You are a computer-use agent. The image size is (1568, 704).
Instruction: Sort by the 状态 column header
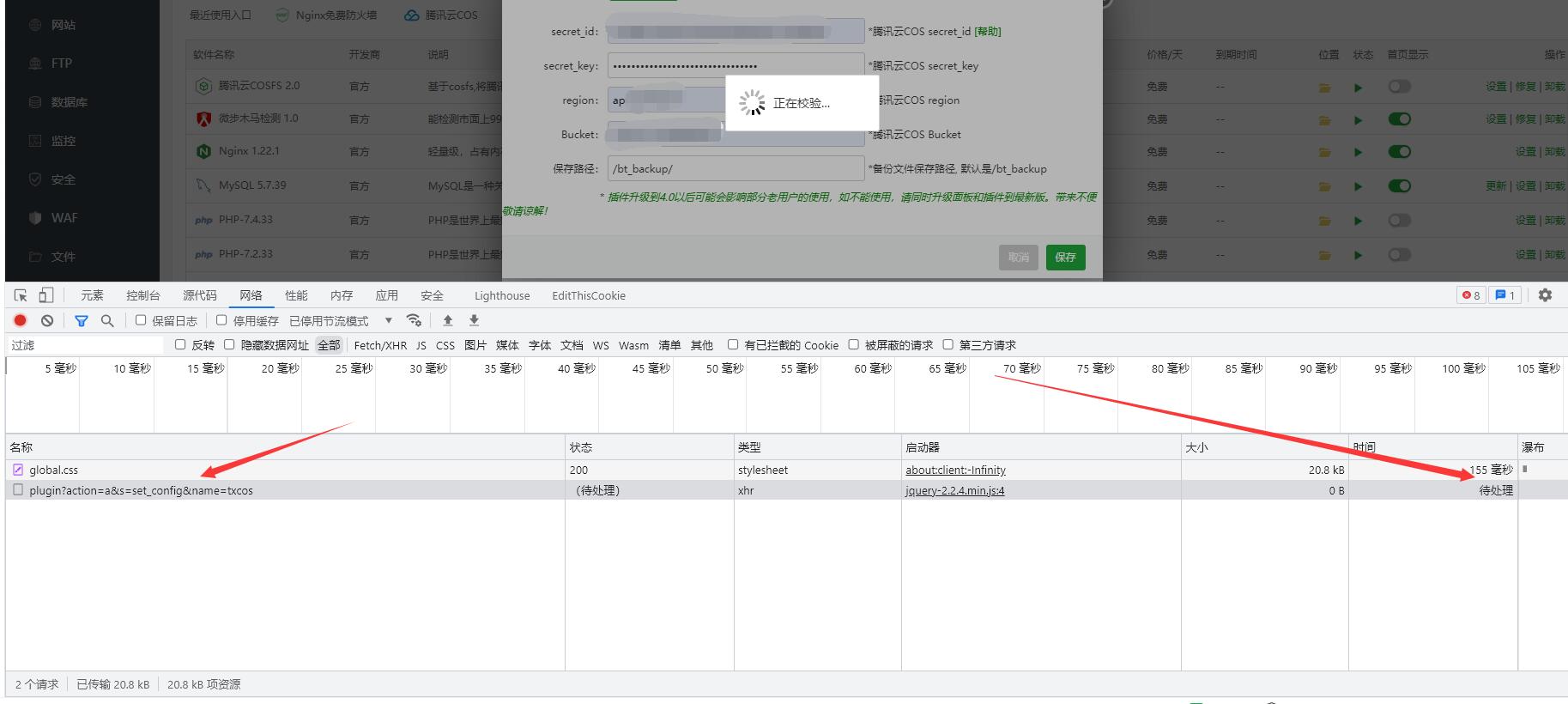649,447
